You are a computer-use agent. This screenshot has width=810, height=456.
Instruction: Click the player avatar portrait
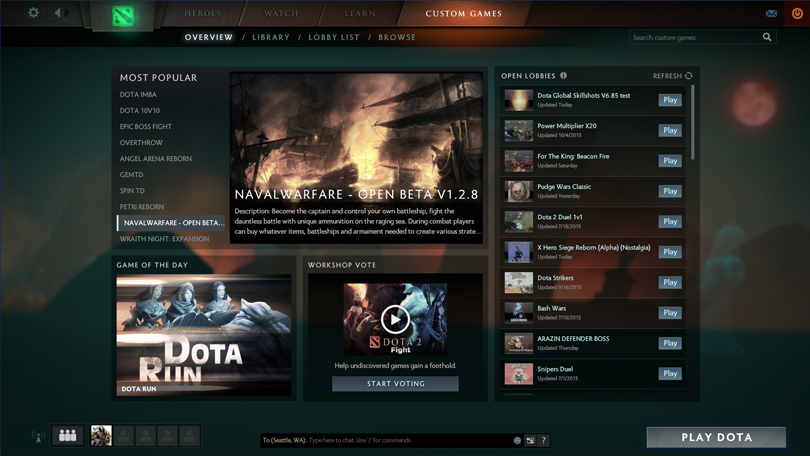(x=101, y=435)
